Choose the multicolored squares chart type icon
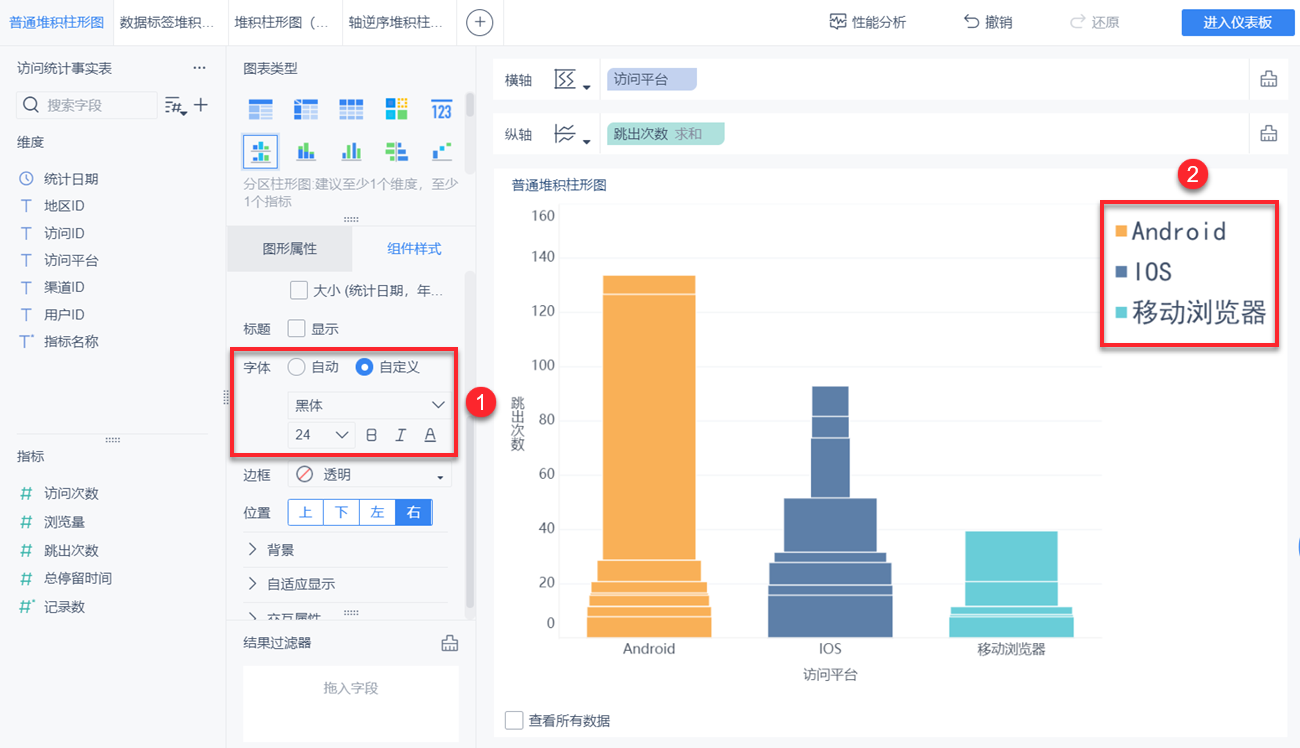The width and height of the screenshot is (1300, 748). click(397, 109)
